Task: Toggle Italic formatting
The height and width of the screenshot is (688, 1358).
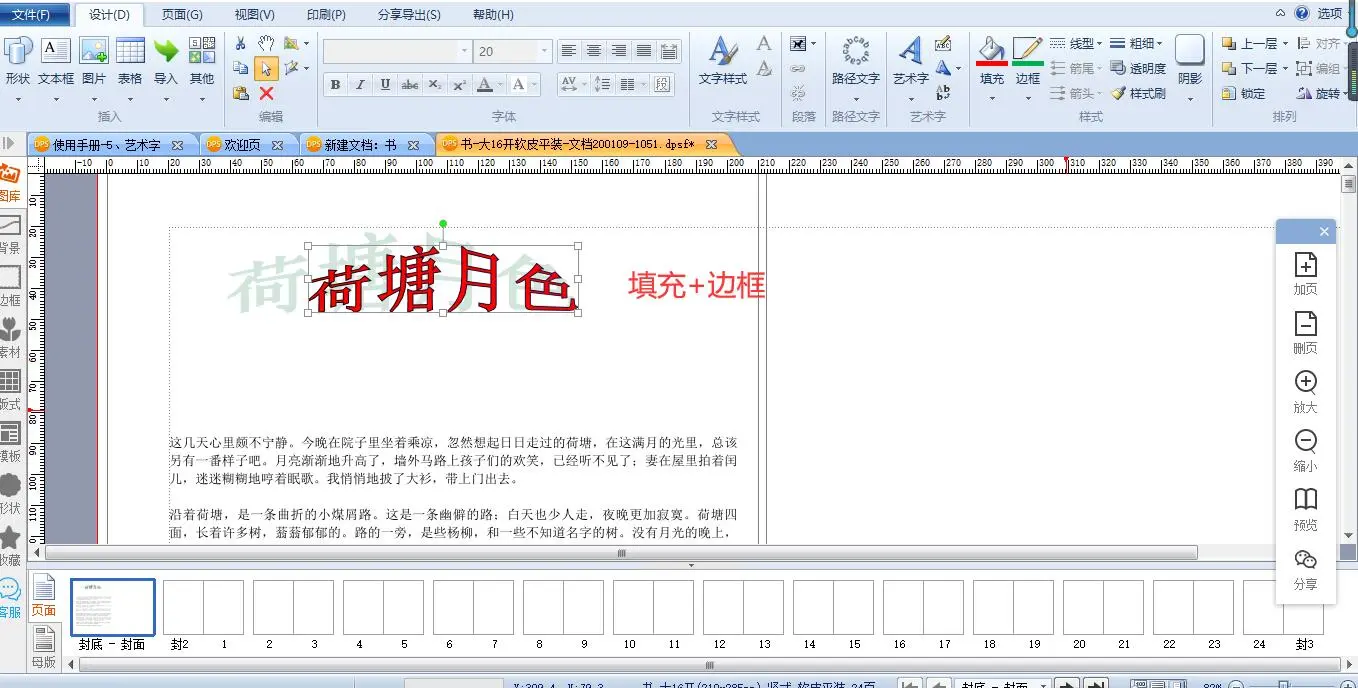Action: click(360, 85)
